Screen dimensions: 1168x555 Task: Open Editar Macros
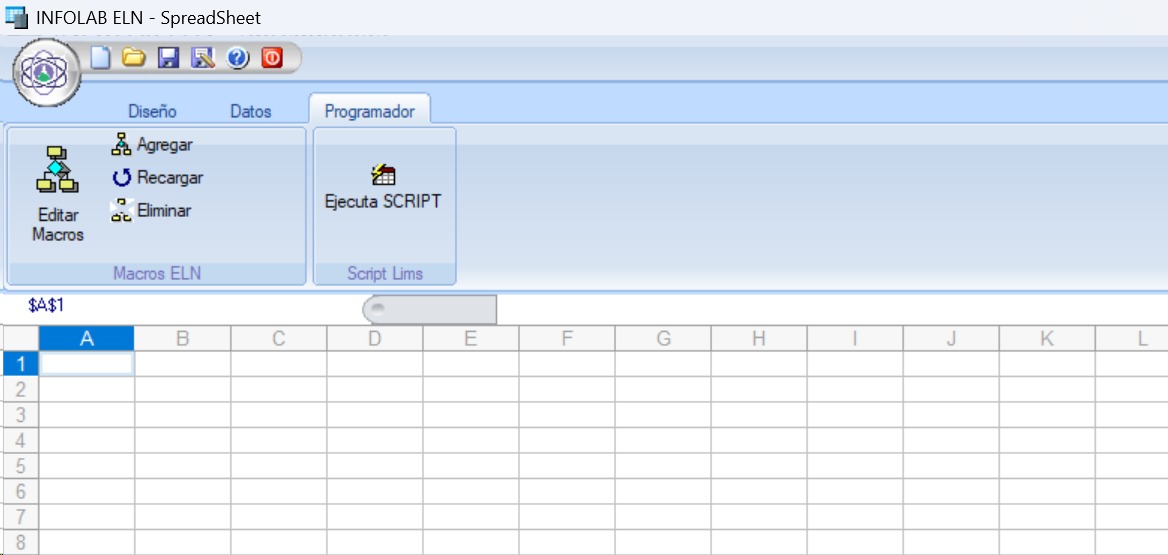(x=58, y=195)
